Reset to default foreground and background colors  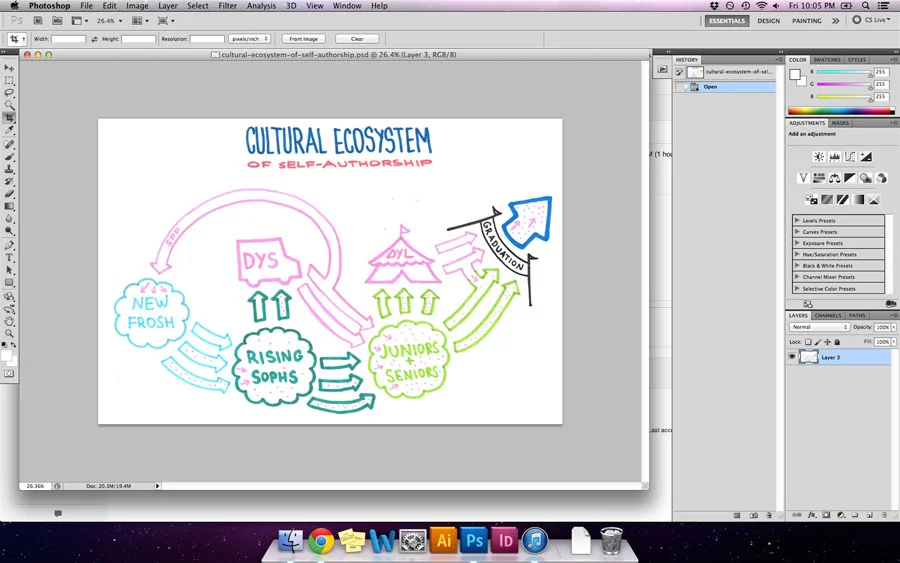click(x=5, y=345)
